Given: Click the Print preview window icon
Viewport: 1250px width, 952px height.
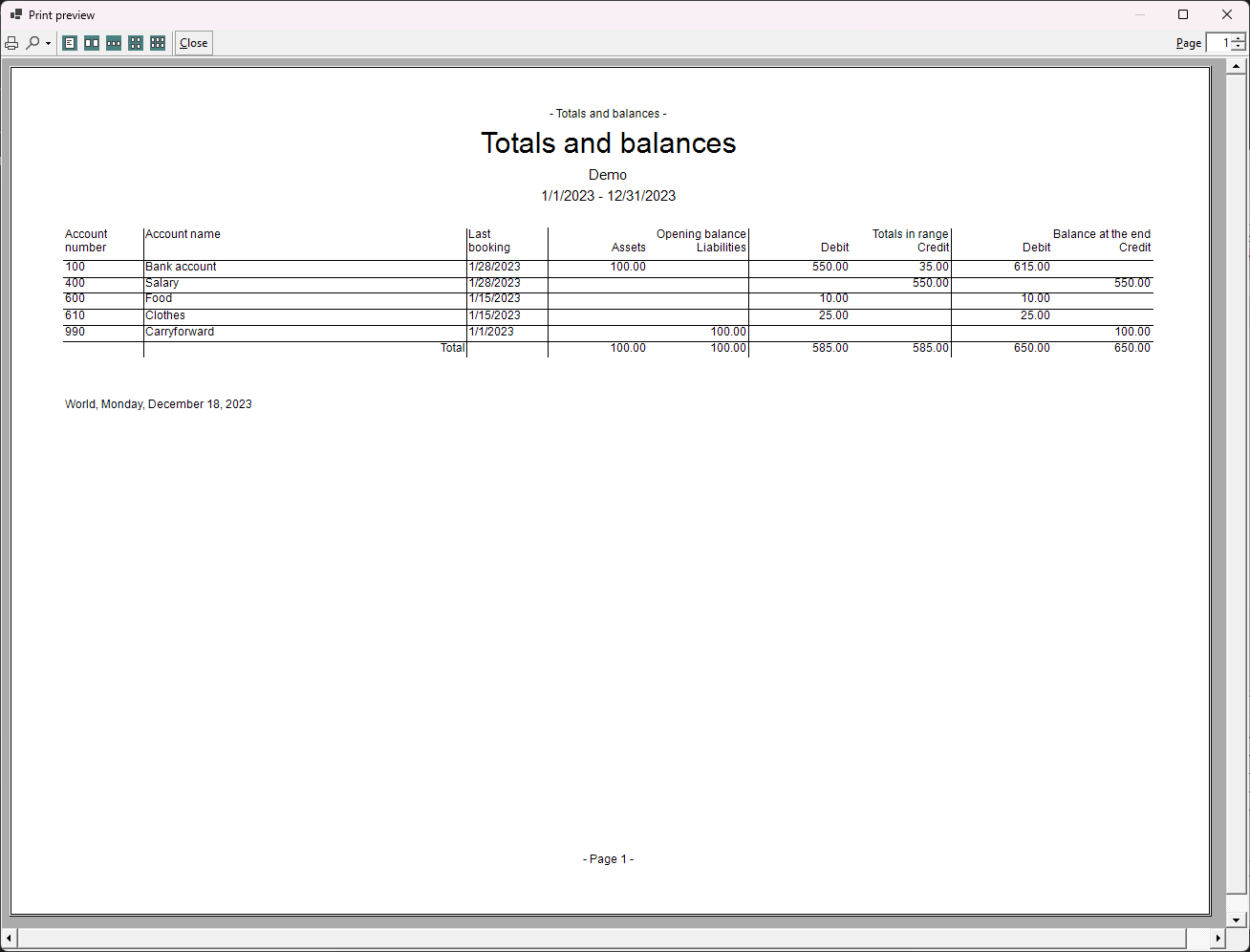Looking at the screenshot, I should pos(16,14).
